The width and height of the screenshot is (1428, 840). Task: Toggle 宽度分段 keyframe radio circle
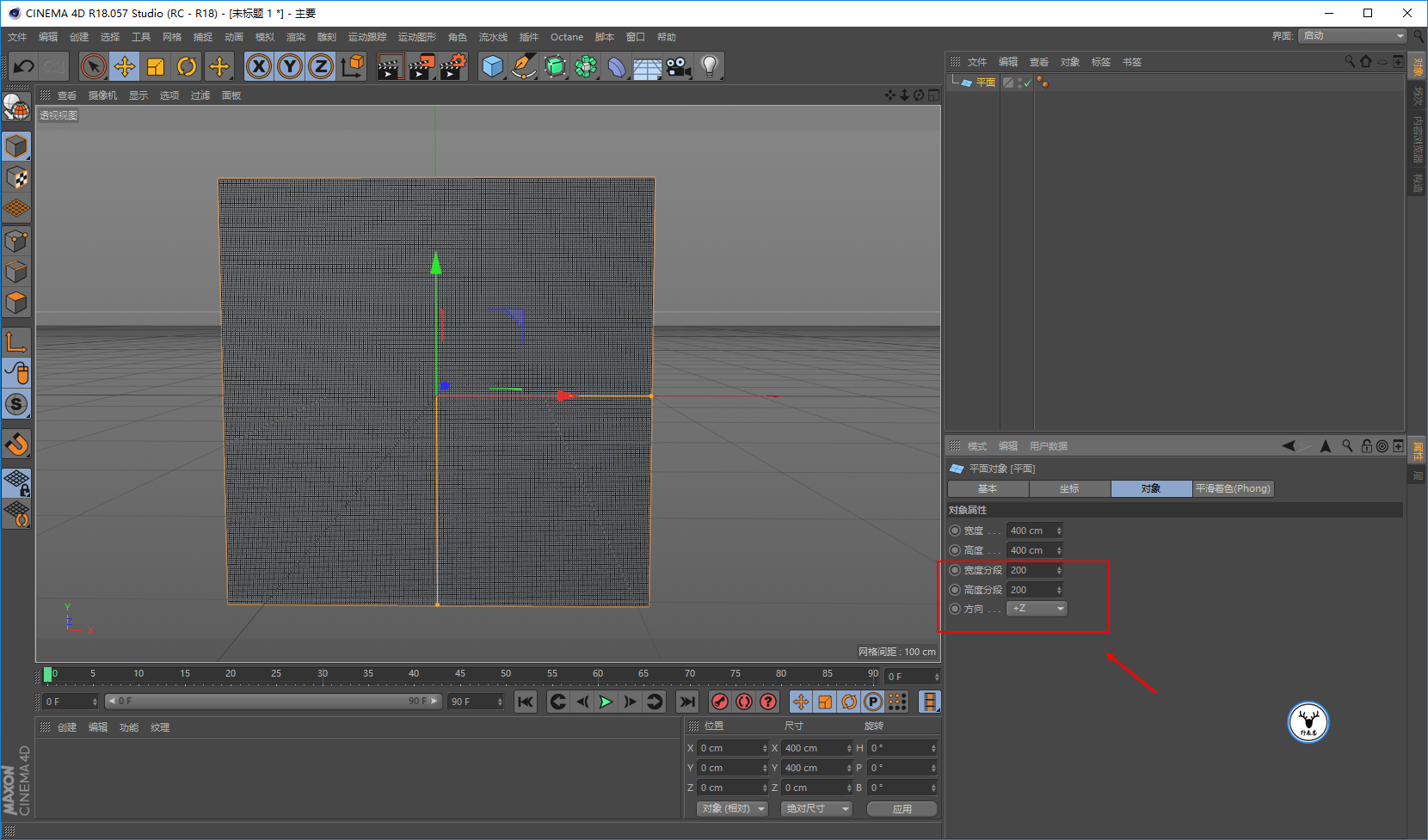click(x=955, y=570)
